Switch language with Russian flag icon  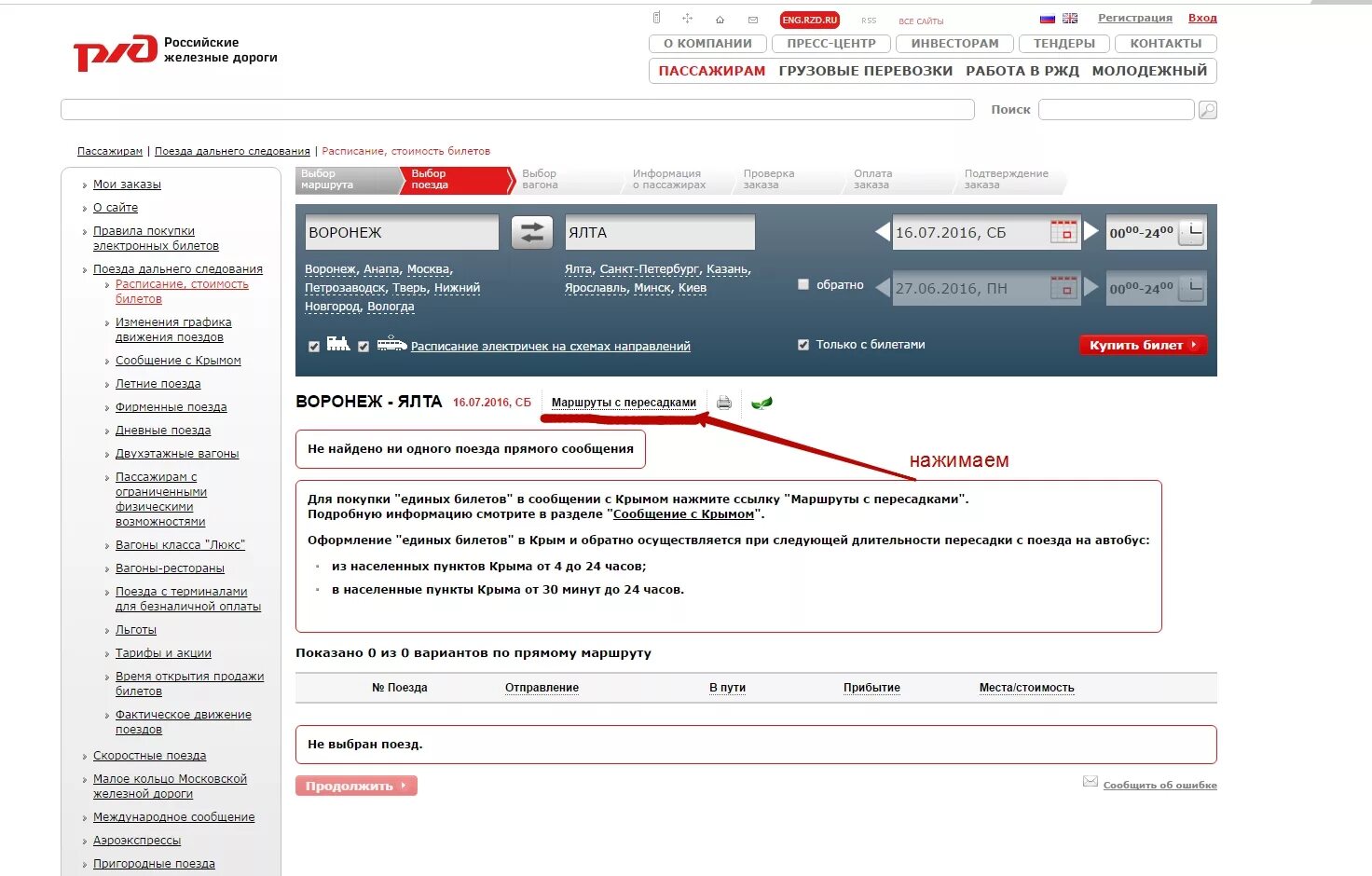[1048, 19]
